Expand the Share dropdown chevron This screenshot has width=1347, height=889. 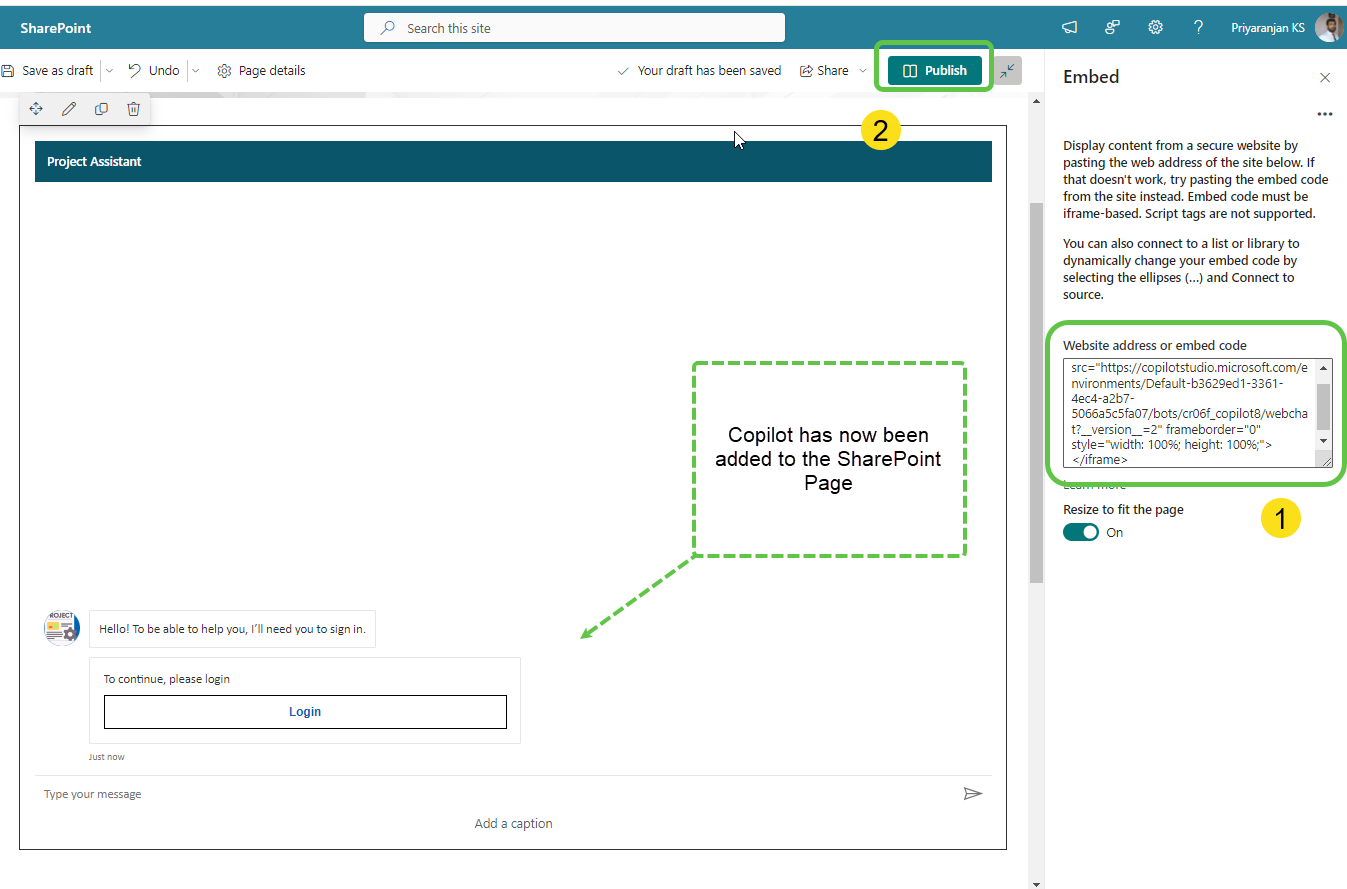(x=863, y=71)
